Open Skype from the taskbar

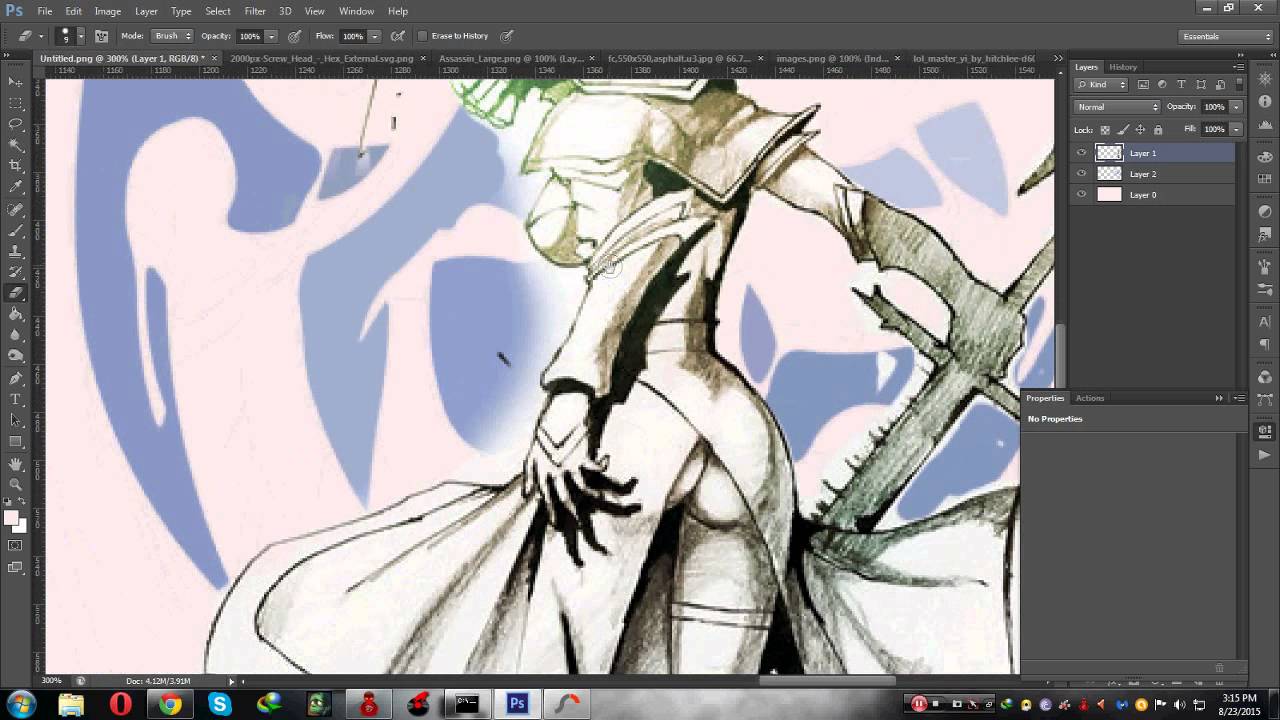[x=219, y=705]
